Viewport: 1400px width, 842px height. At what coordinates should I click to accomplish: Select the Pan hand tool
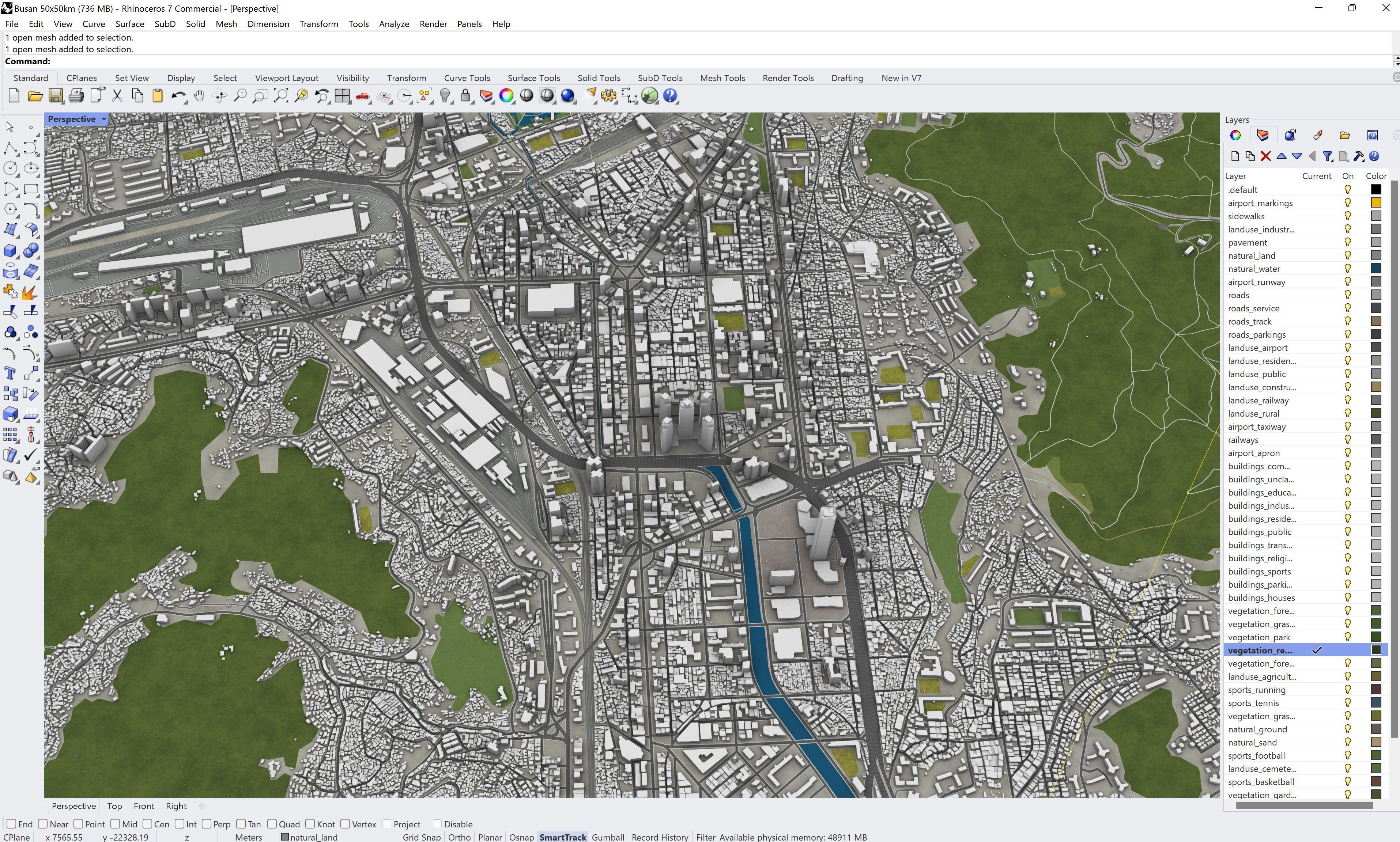click(199, 96)
